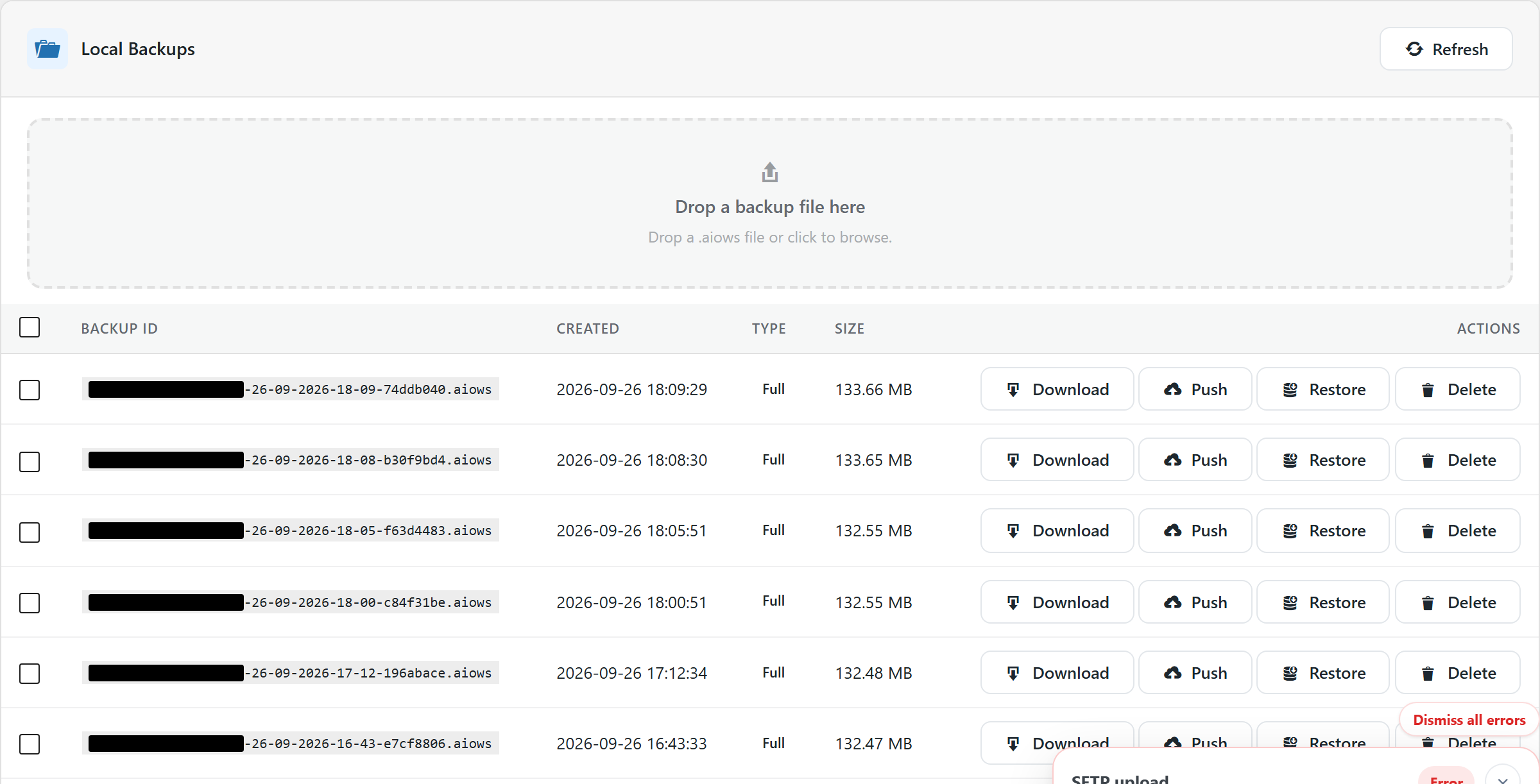The width and height of the screenshot is (1540, 784).
Task: Click the Local Backups folder icon
Action: pos(47,49)
